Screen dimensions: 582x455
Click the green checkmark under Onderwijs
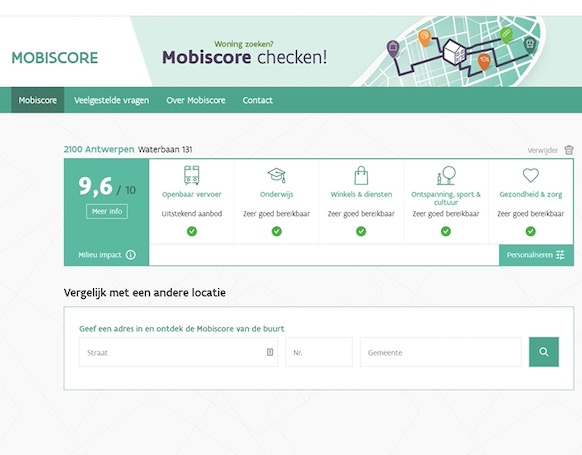[277, 231]
